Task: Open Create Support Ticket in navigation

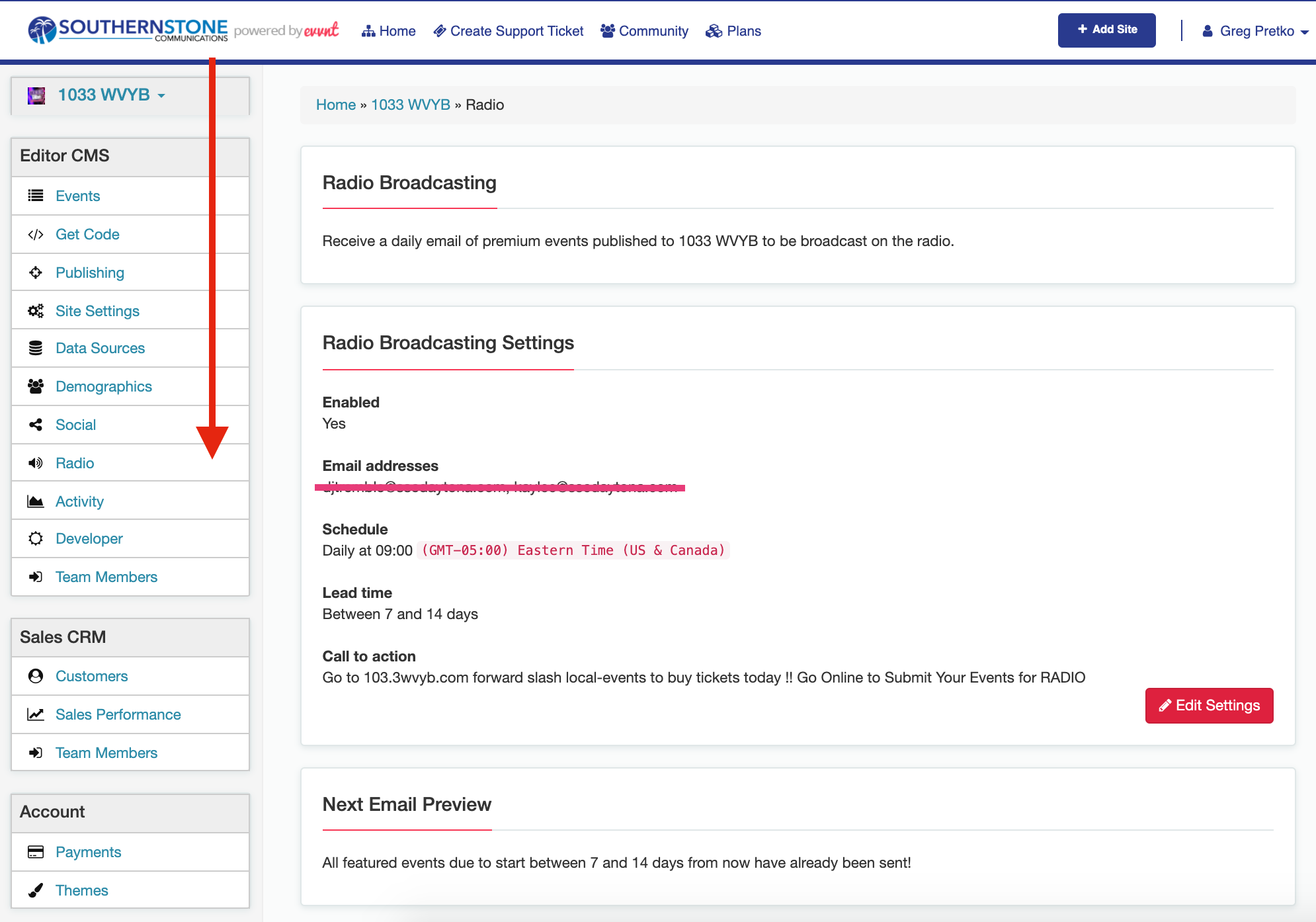Action: (509, 31)
